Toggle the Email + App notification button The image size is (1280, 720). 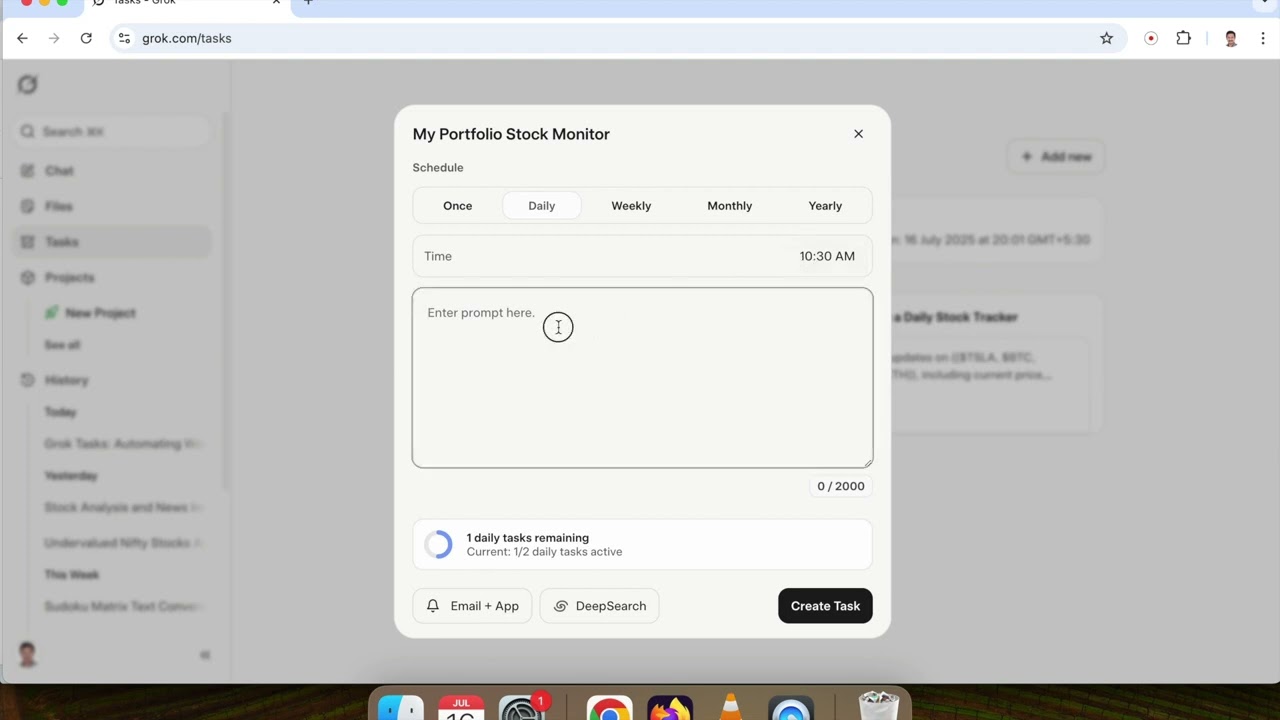[x=472, y=606]
